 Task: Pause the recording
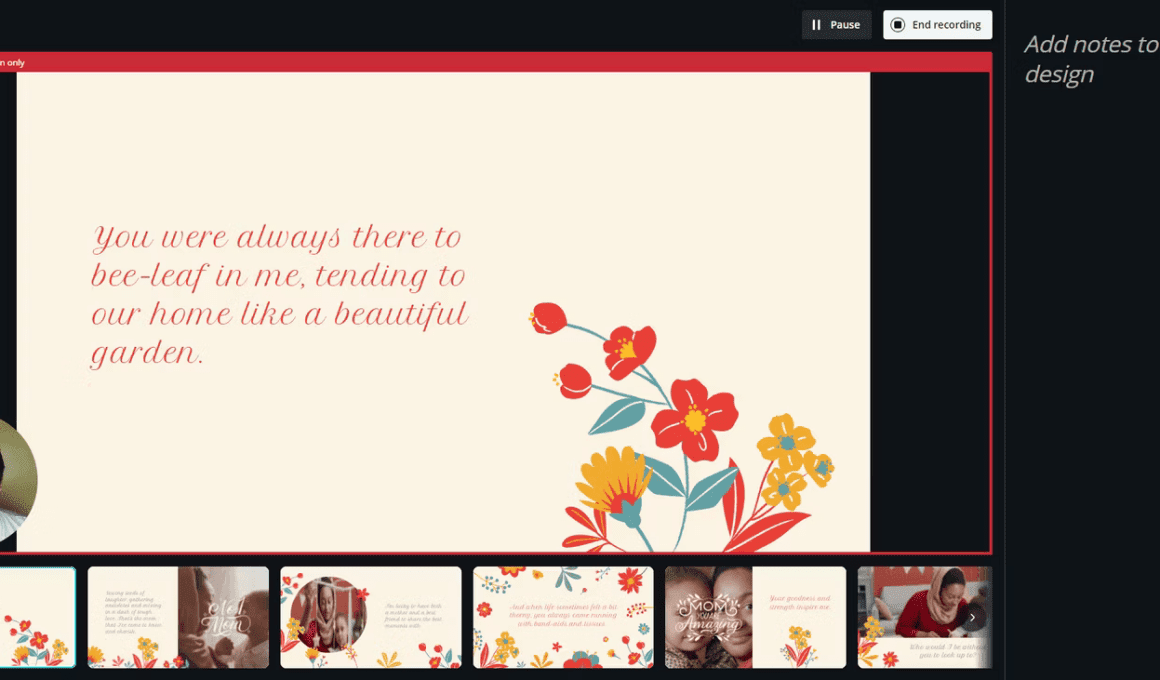pos(836,24)
